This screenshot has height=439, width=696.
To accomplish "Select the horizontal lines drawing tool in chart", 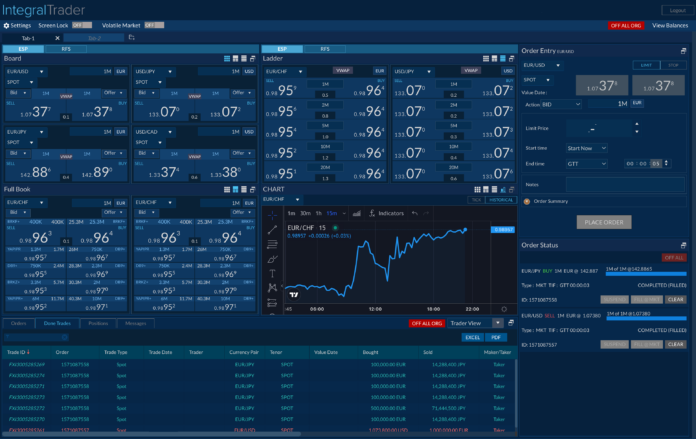I will coord(272,244).
